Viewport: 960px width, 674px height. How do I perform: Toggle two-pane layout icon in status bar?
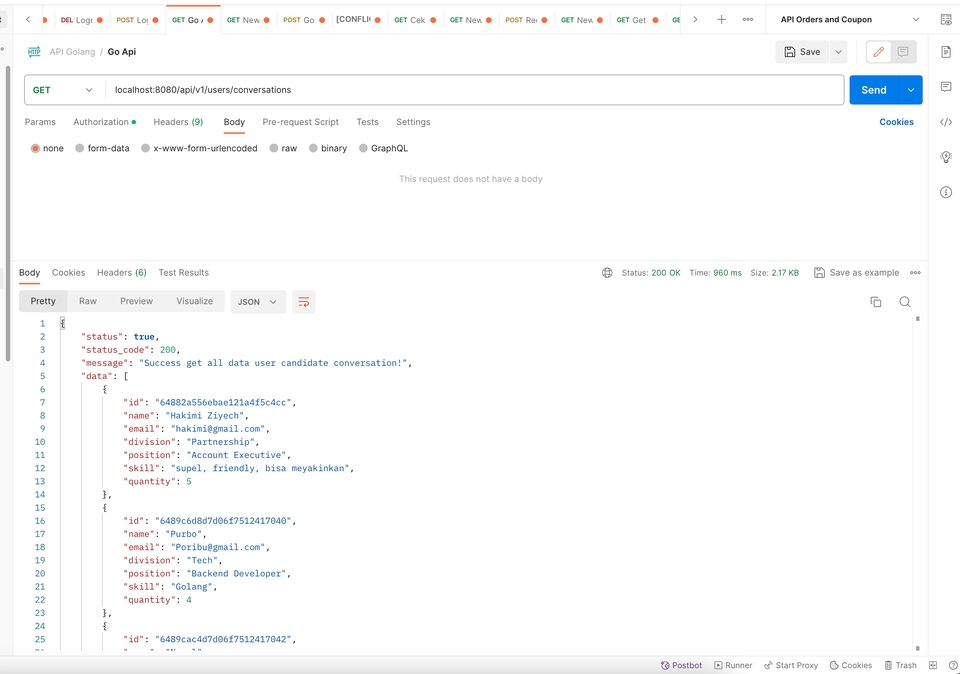point(933,665)
